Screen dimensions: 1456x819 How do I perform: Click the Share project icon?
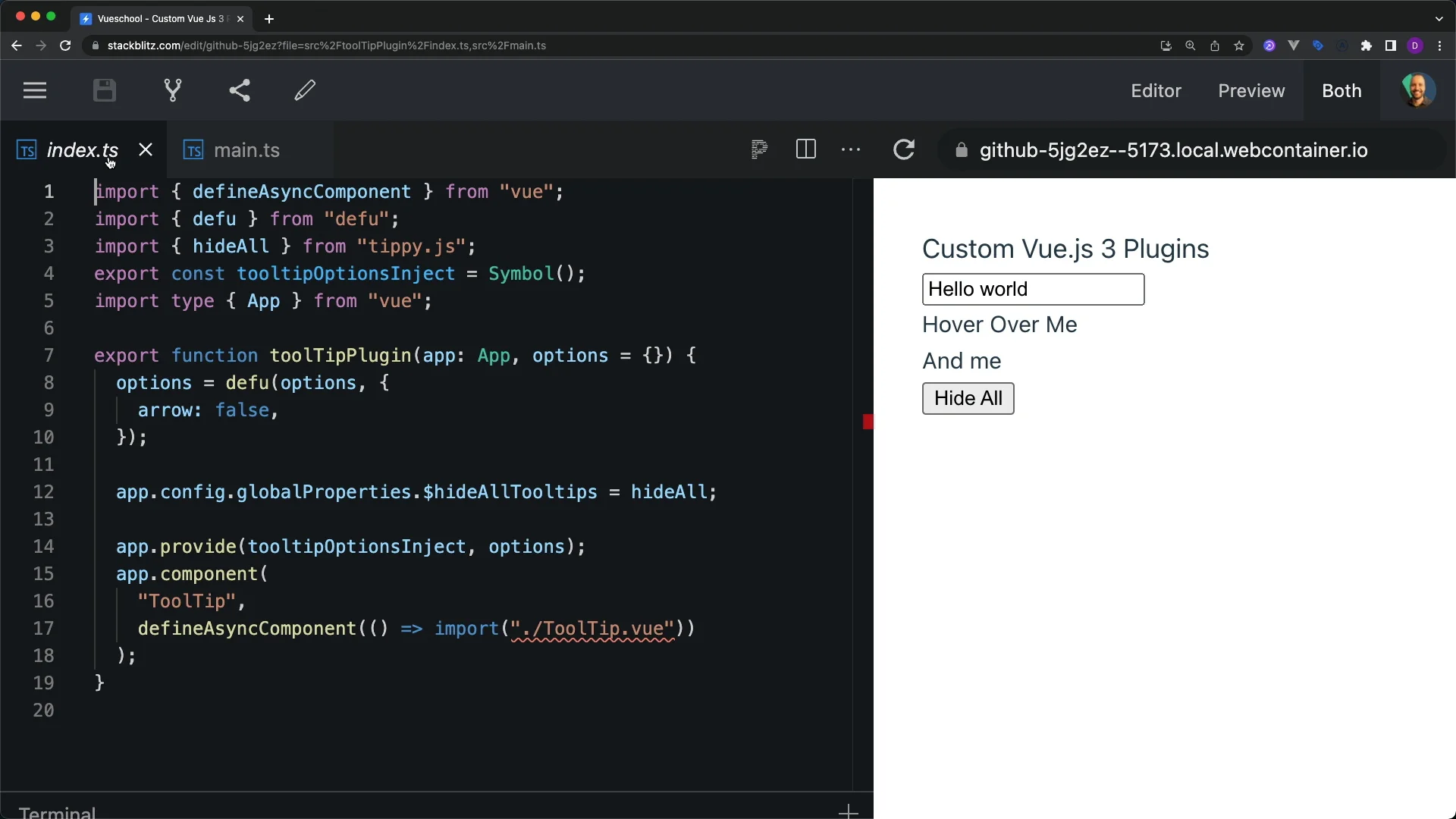pyautogui.click(x=240, y=91)
